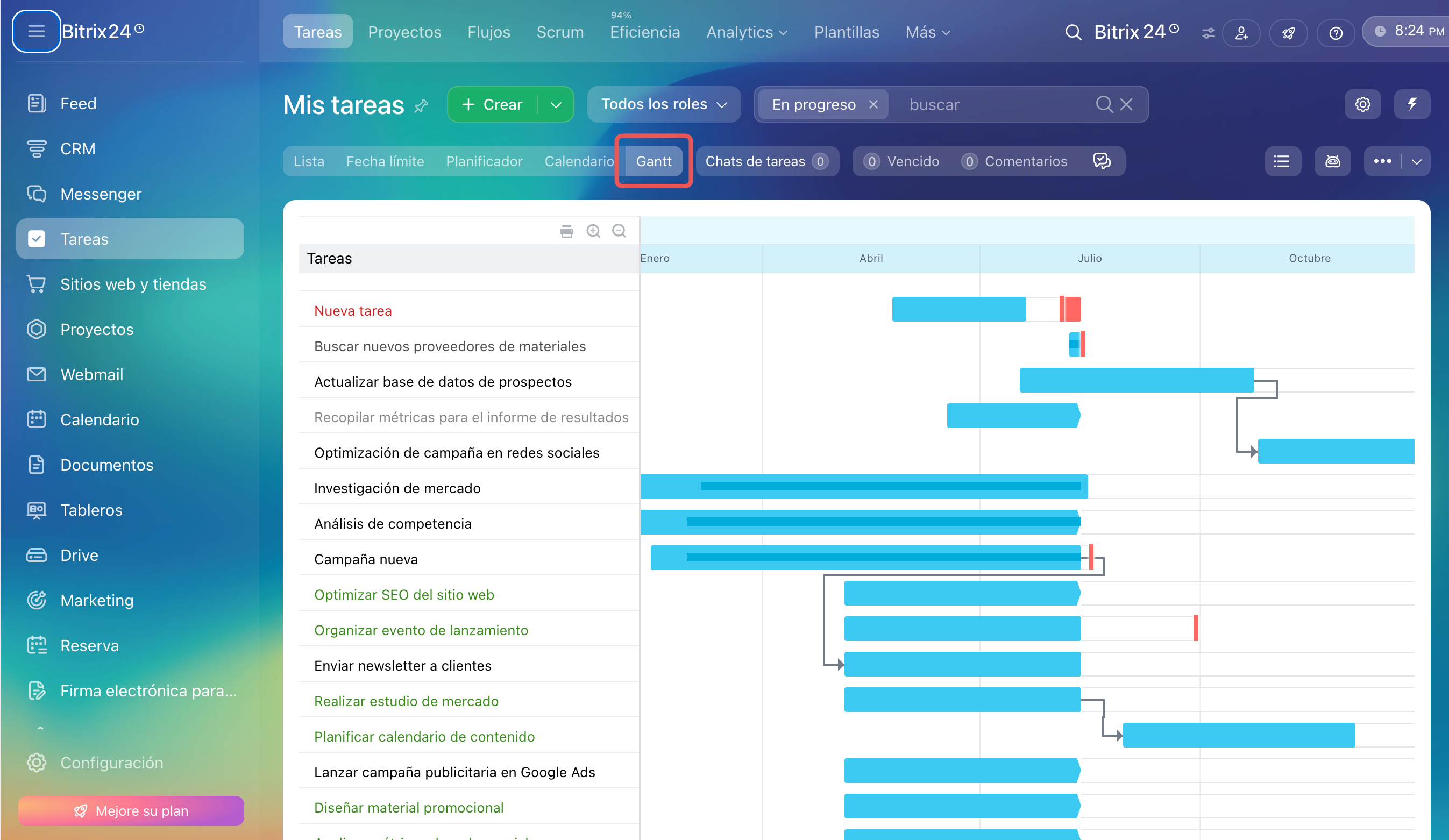The width and height of the screenshot is (1449, 840).
Task: Pin the Mis tareas page
Action: [421, 106]
